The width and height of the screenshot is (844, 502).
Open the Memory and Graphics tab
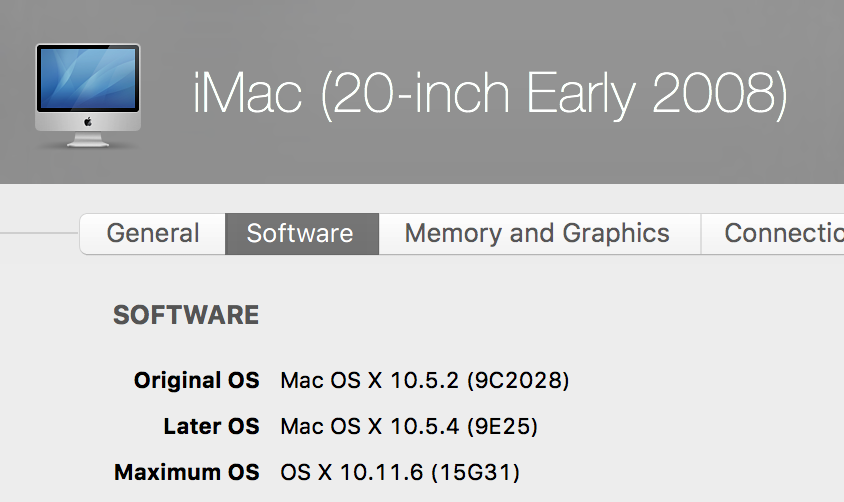point(537,234)
